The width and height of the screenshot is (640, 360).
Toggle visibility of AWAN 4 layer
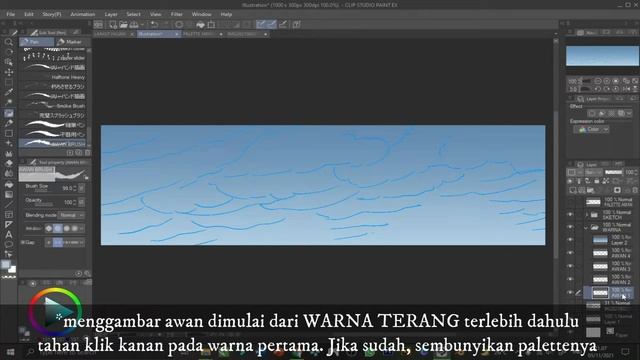click(x=571, y=253)
